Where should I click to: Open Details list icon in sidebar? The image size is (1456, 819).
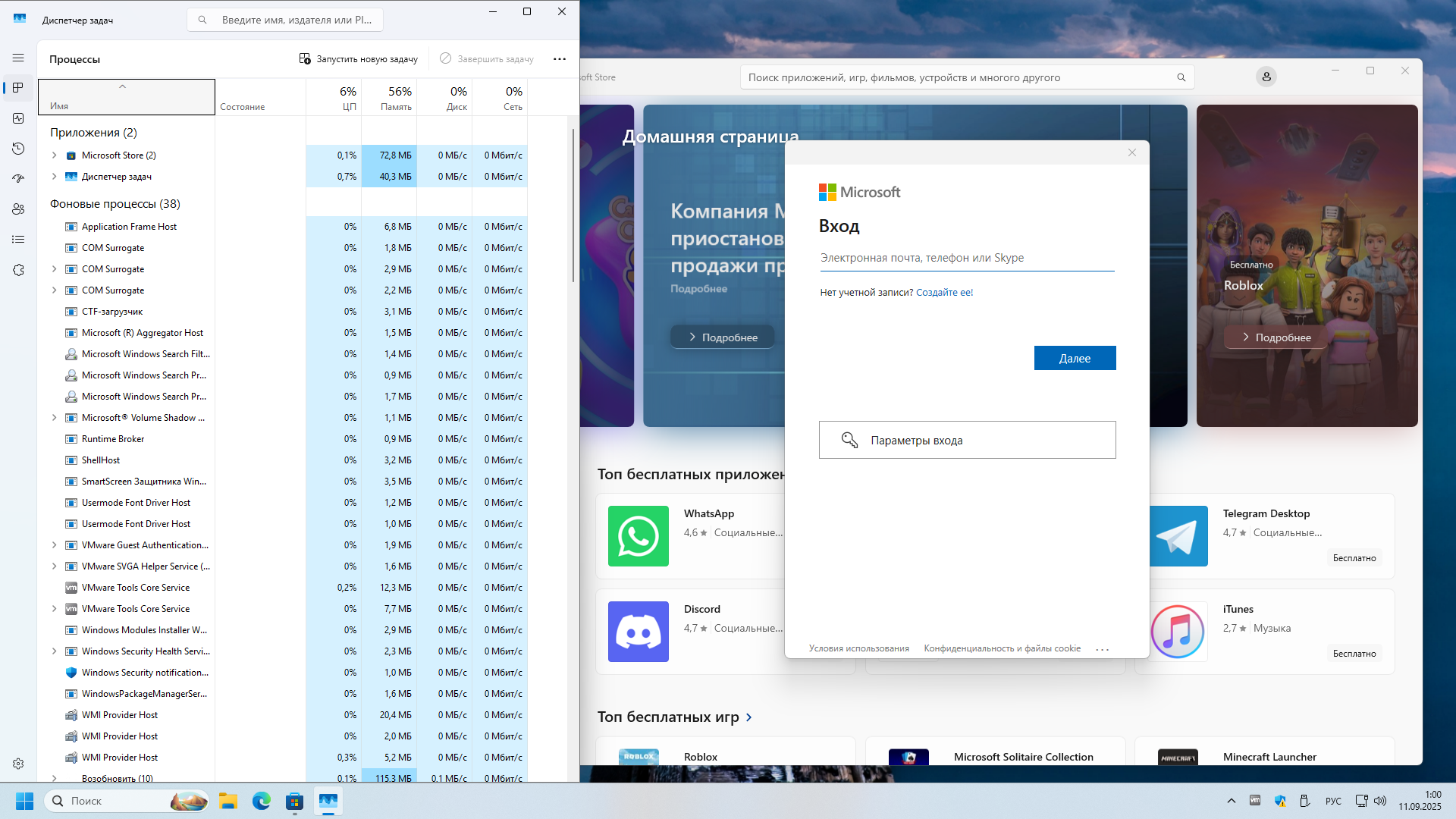pyautogui.click(x=18, y=240)
